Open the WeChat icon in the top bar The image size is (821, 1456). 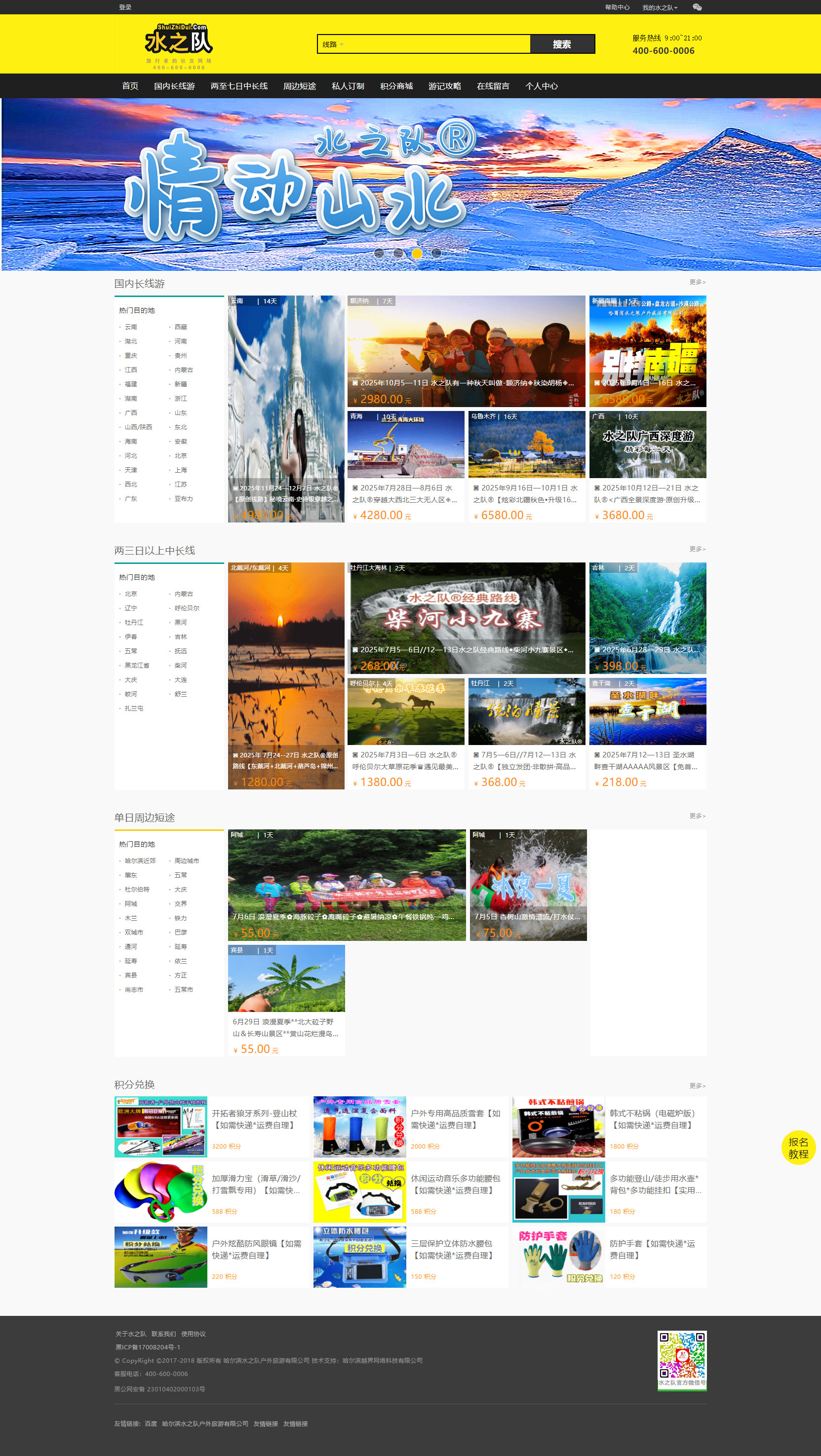[x=697, y=7]
